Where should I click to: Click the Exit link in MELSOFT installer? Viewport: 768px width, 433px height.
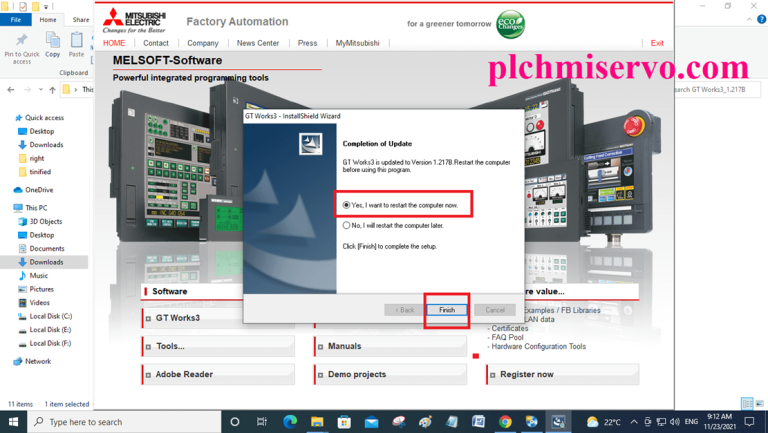click(x=657, y=43)
